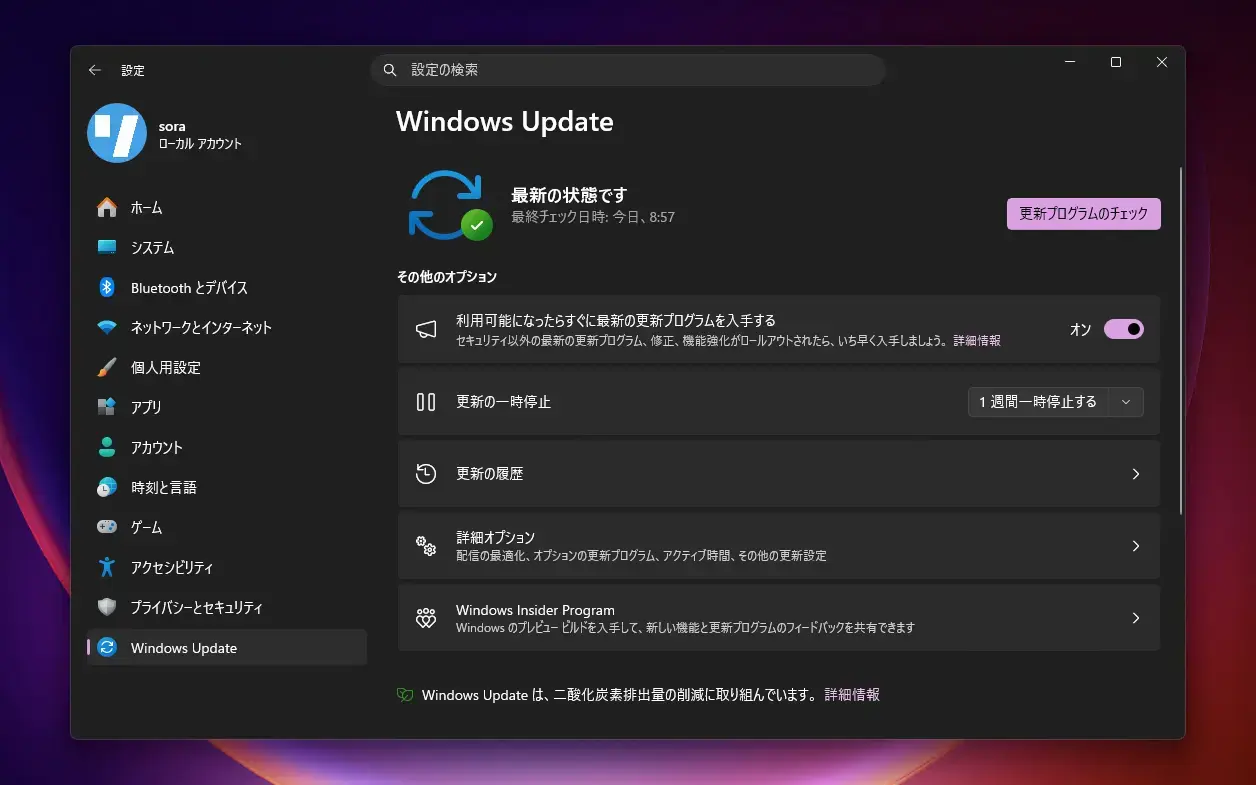The image size is (1256, 785).
Task: Click the network Wi-Fi icon in sidebar
Action: tap(107, 327)
